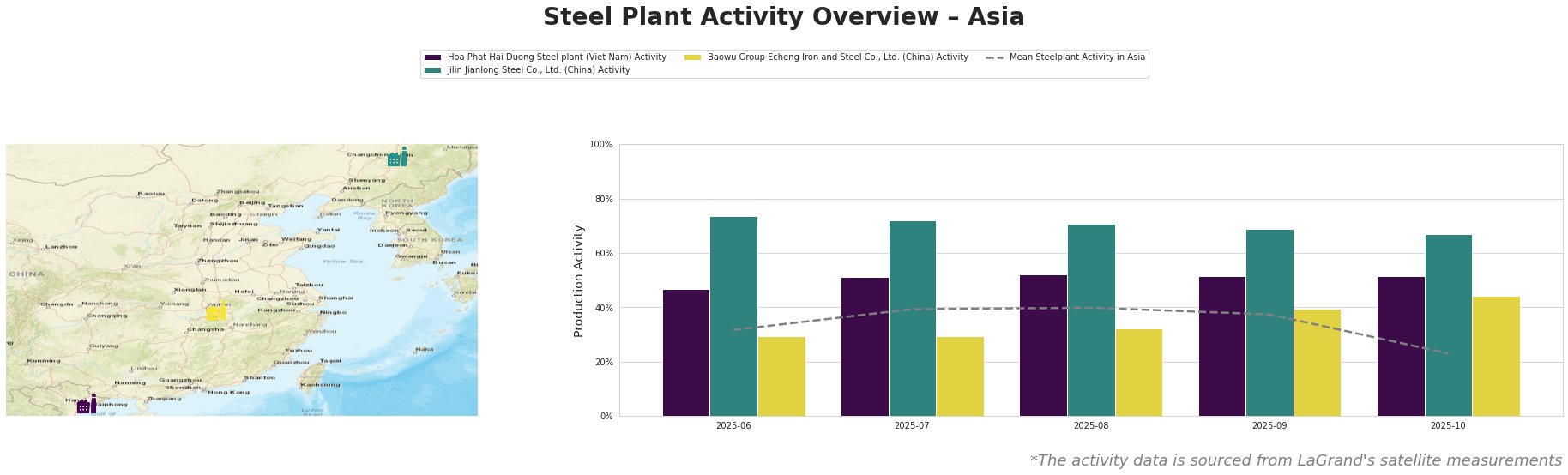Click the Production Activity axis title

(579, 280)
